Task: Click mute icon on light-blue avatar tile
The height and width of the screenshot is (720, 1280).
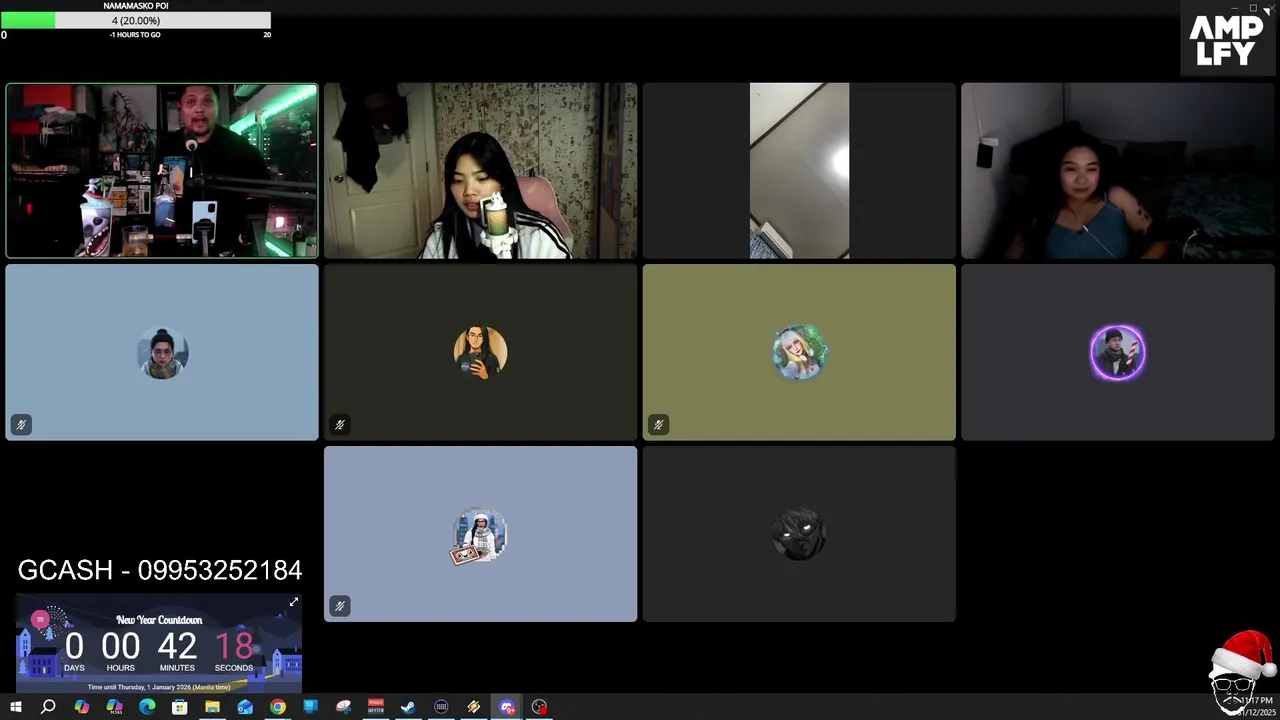Action: pos(21,425)
